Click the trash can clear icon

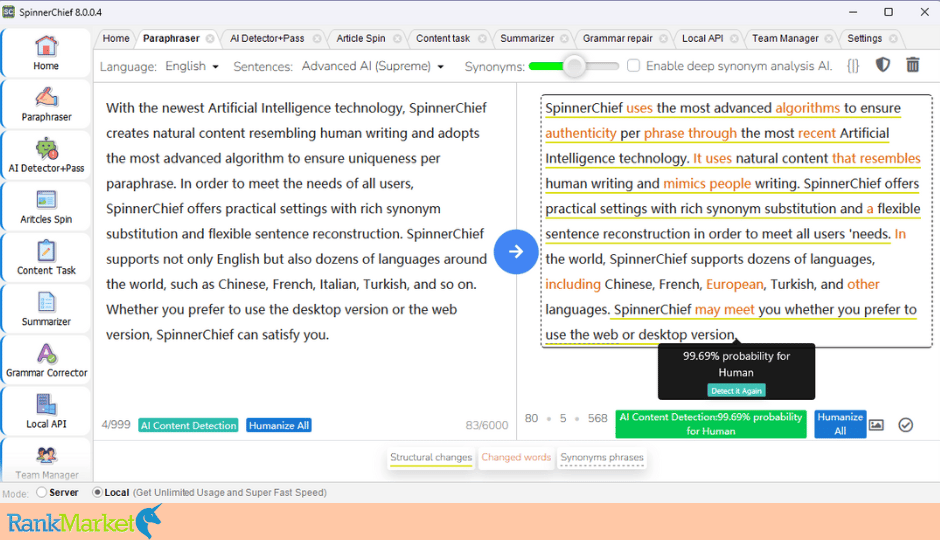(x=912, y=65)
